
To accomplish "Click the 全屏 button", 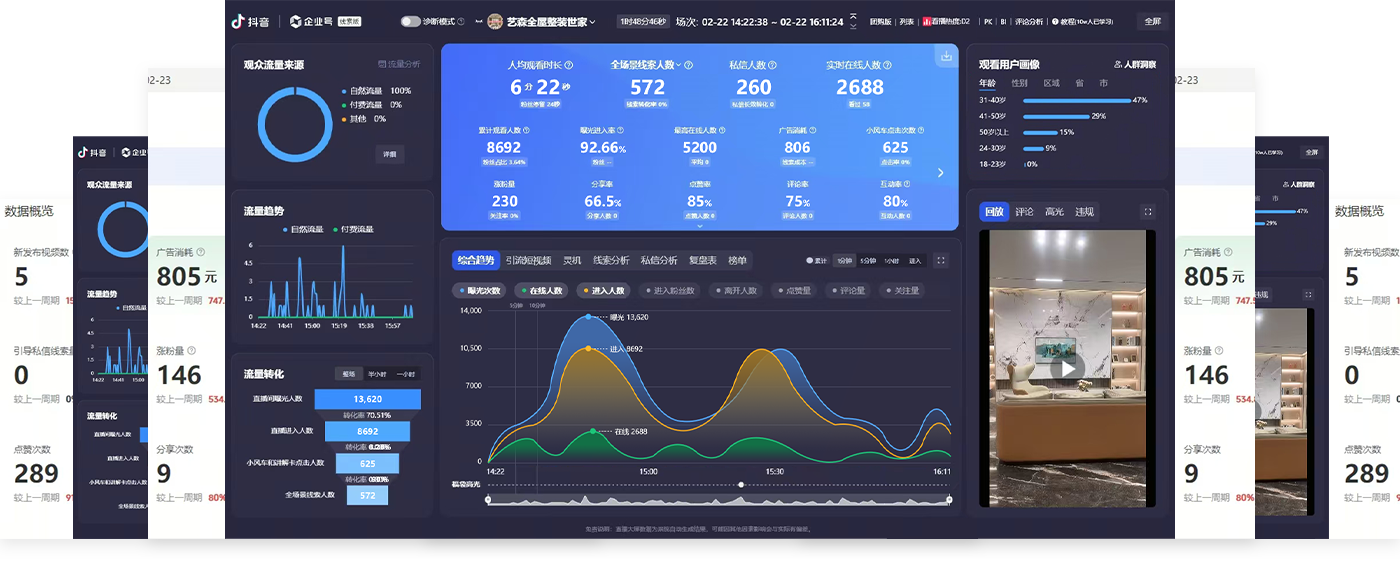I will [1152, 21].
